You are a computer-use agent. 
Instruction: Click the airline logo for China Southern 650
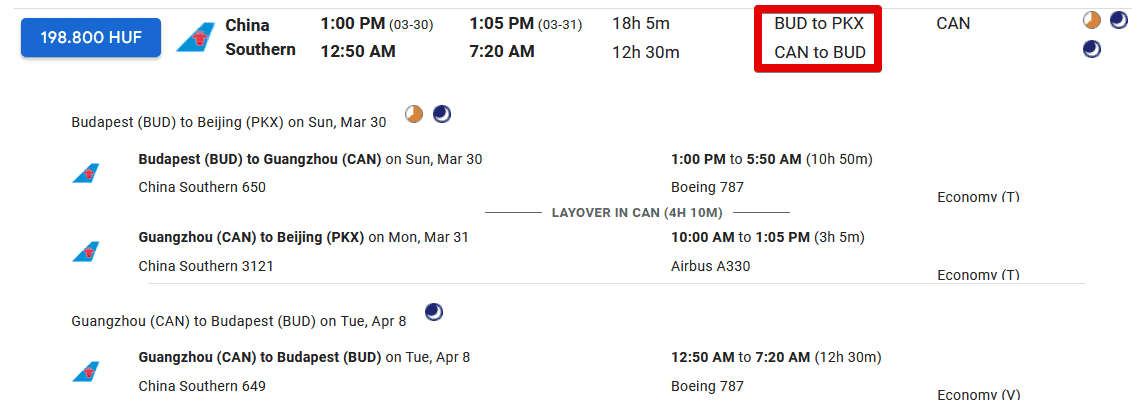(x=86, y=173)
